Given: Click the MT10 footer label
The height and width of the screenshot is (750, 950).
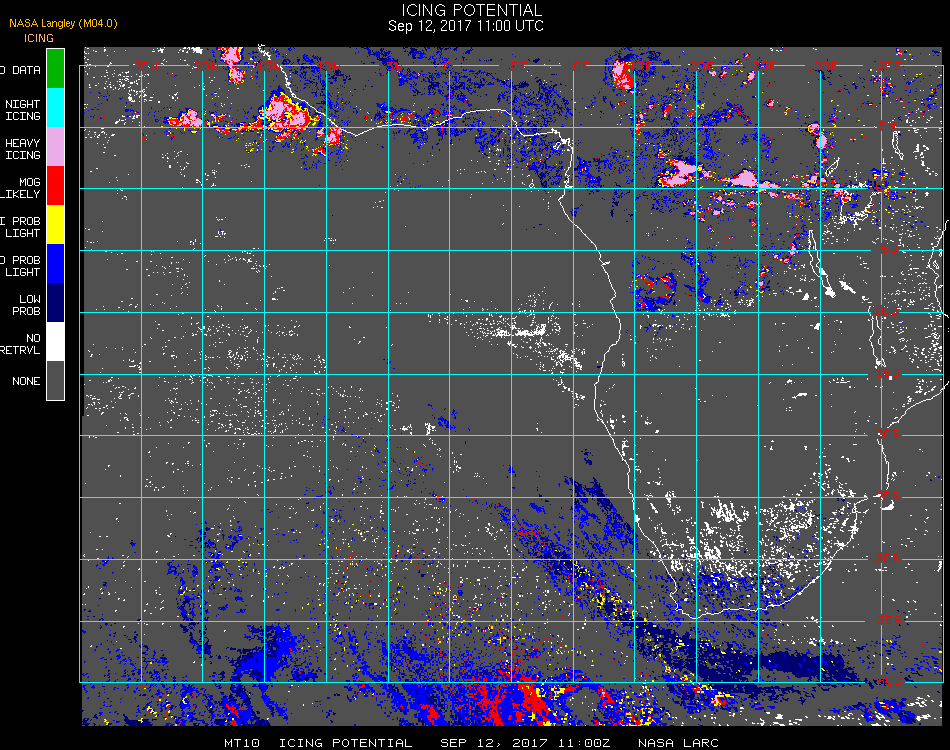Looking at the screenshot, I should [242, 743].
